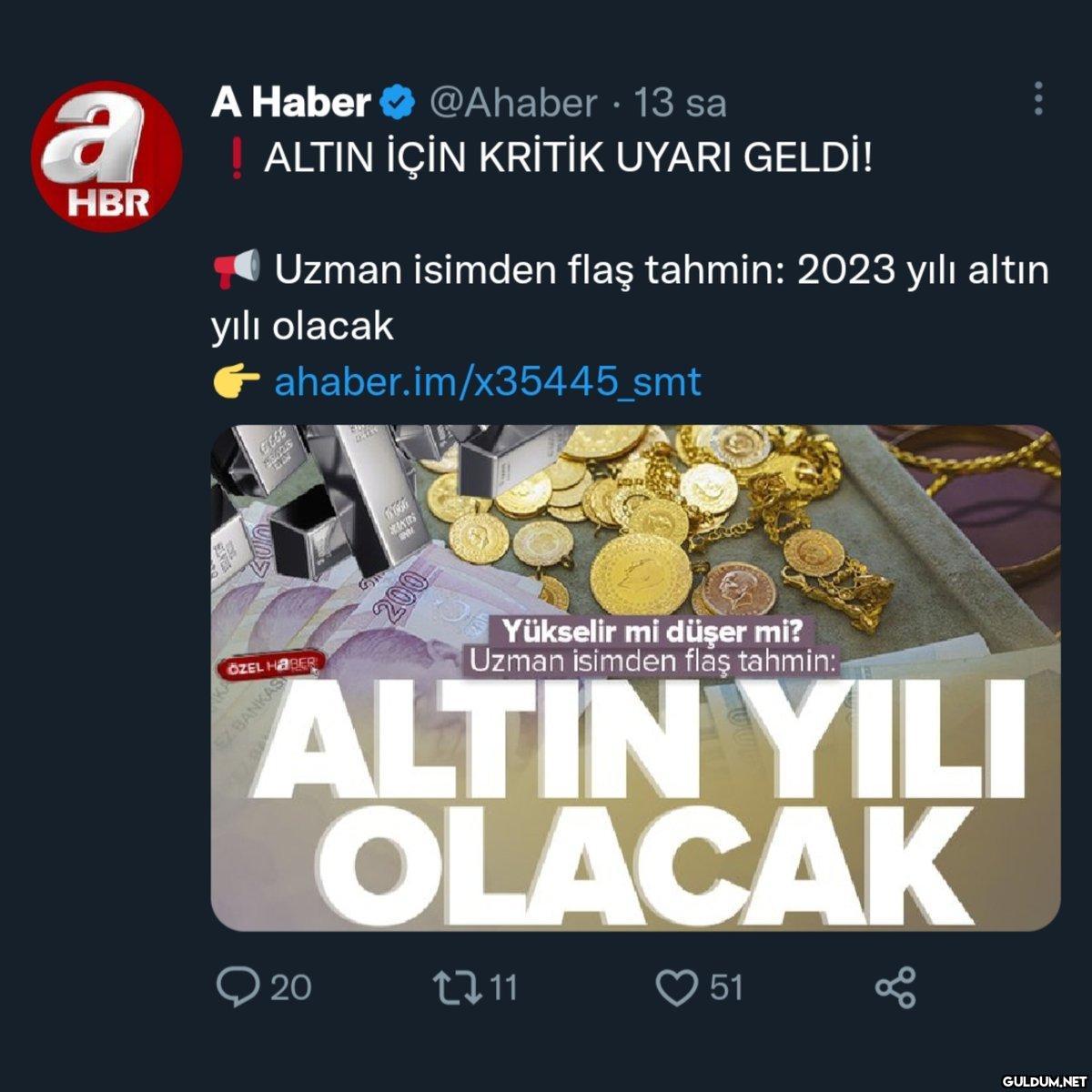Share the tweet via share icon
This screenshot has height=1092, width=1092.
click(x=895, y=988)
